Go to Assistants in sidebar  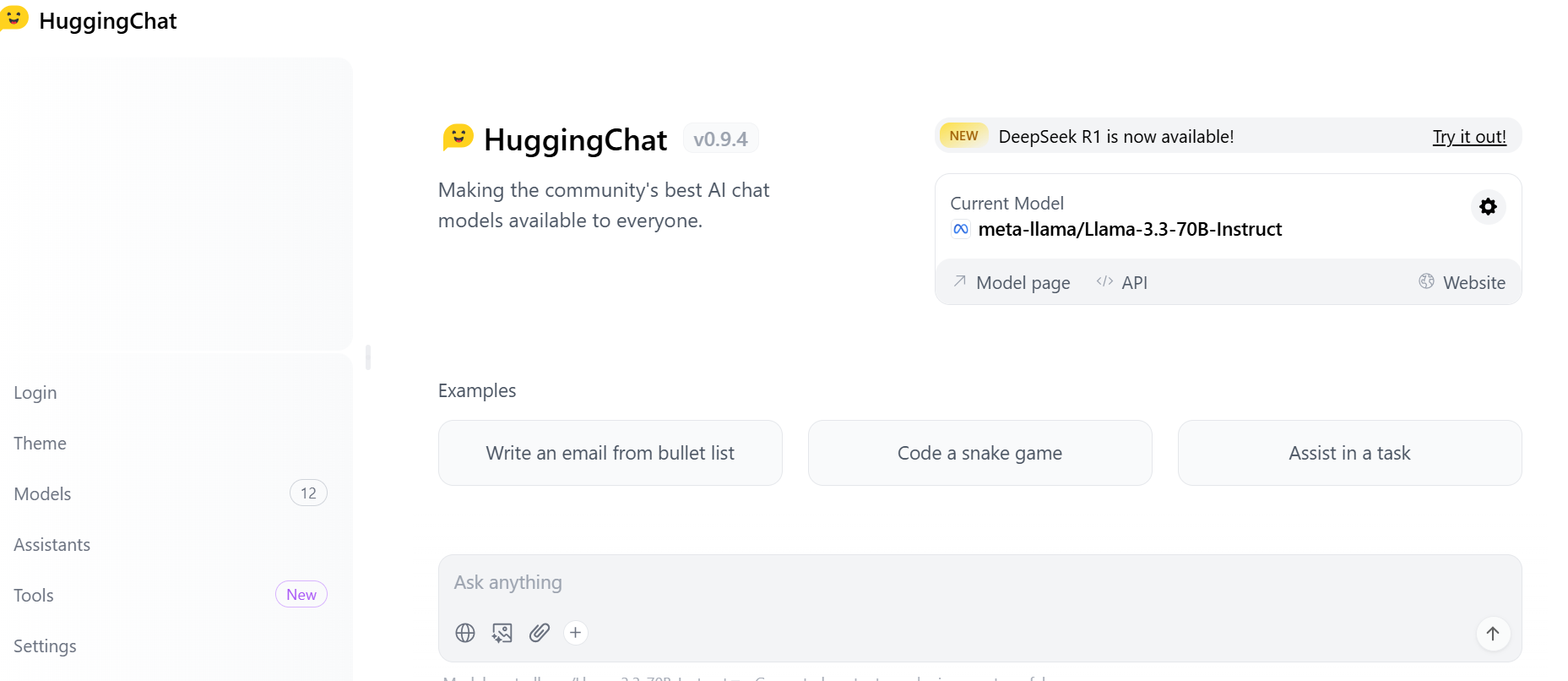click(52, 545)
